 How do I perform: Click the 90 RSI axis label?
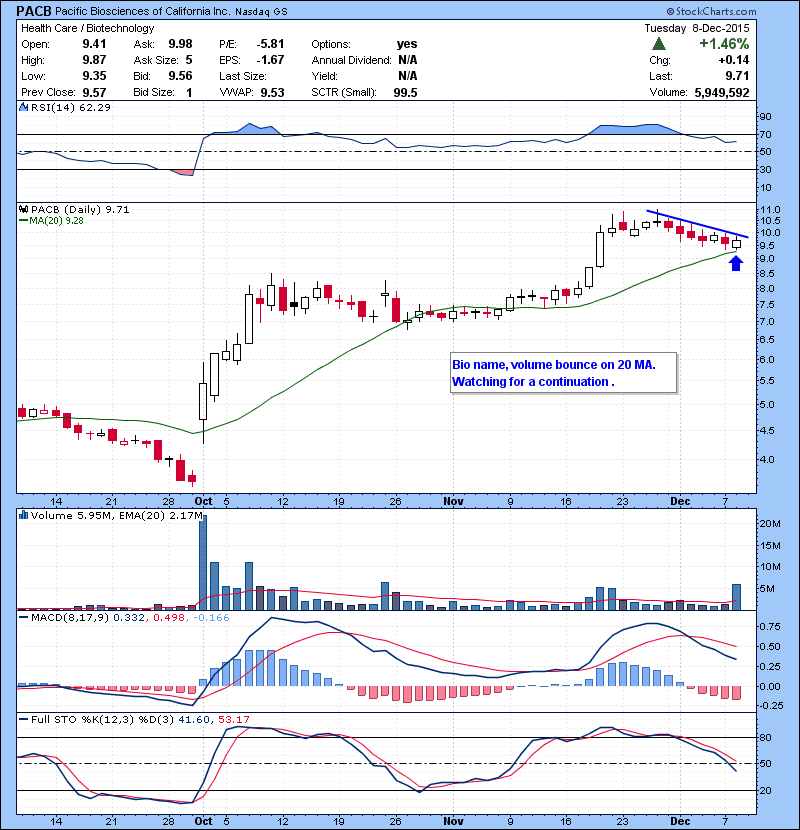(766, 116)
